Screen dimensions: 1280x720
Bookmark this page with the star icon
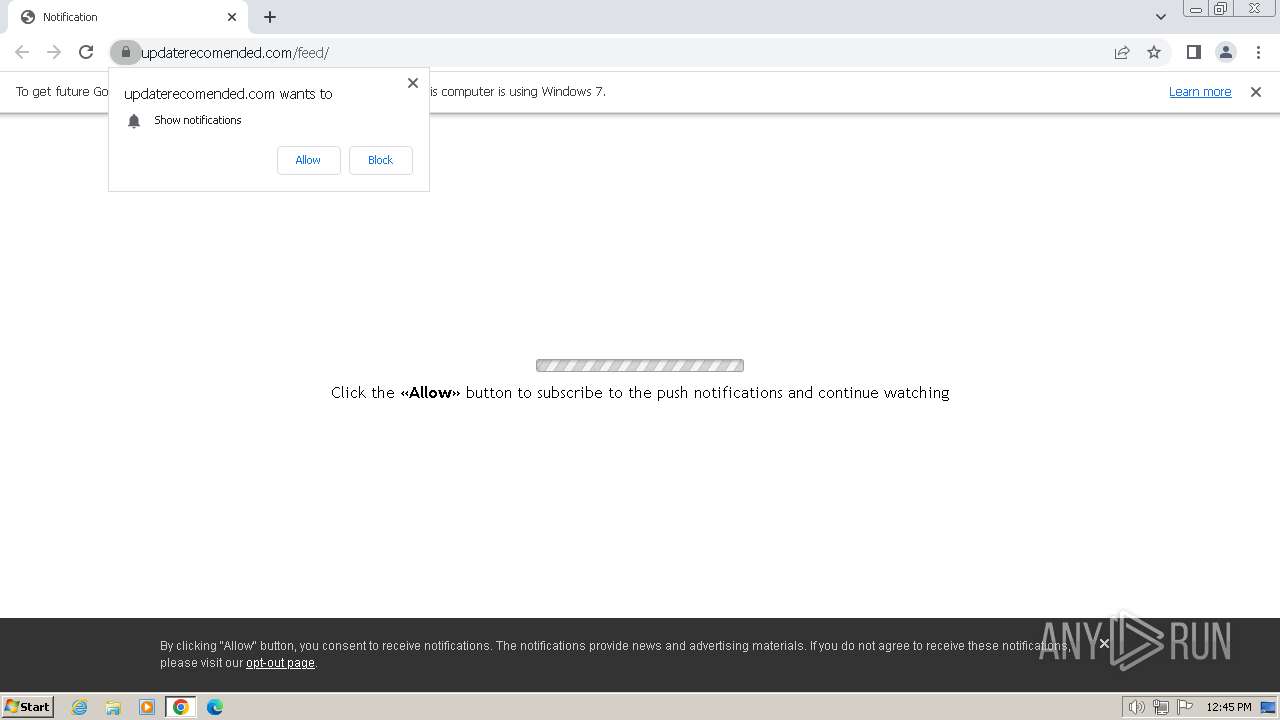[x=1154, y=52]
